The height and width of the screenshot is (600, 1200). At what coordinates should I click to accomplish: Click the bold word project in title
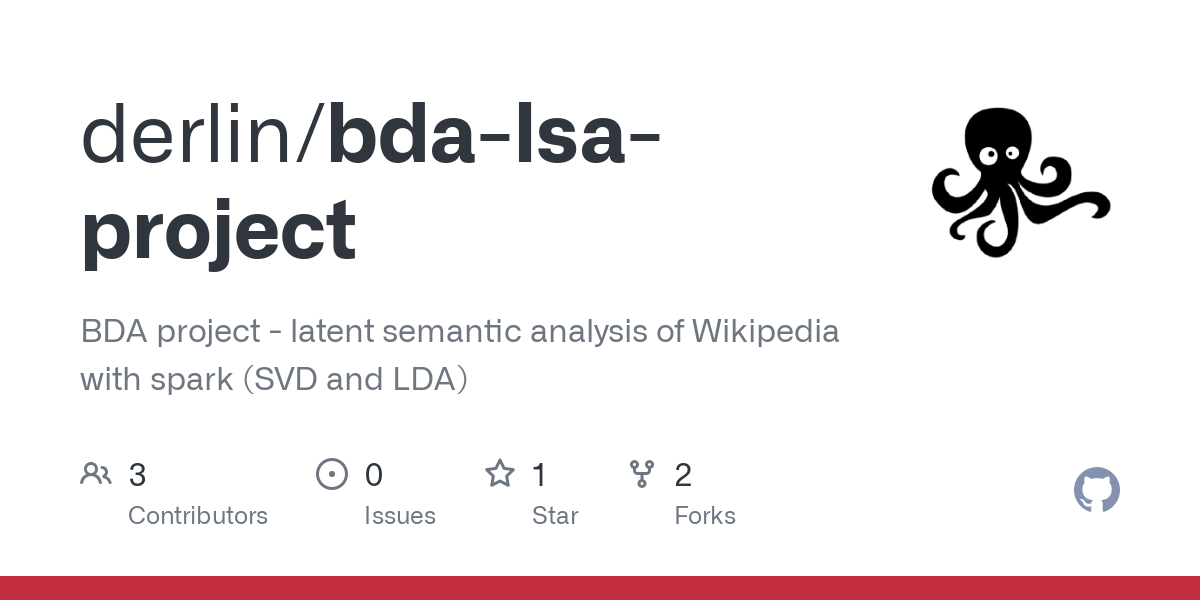218,230
